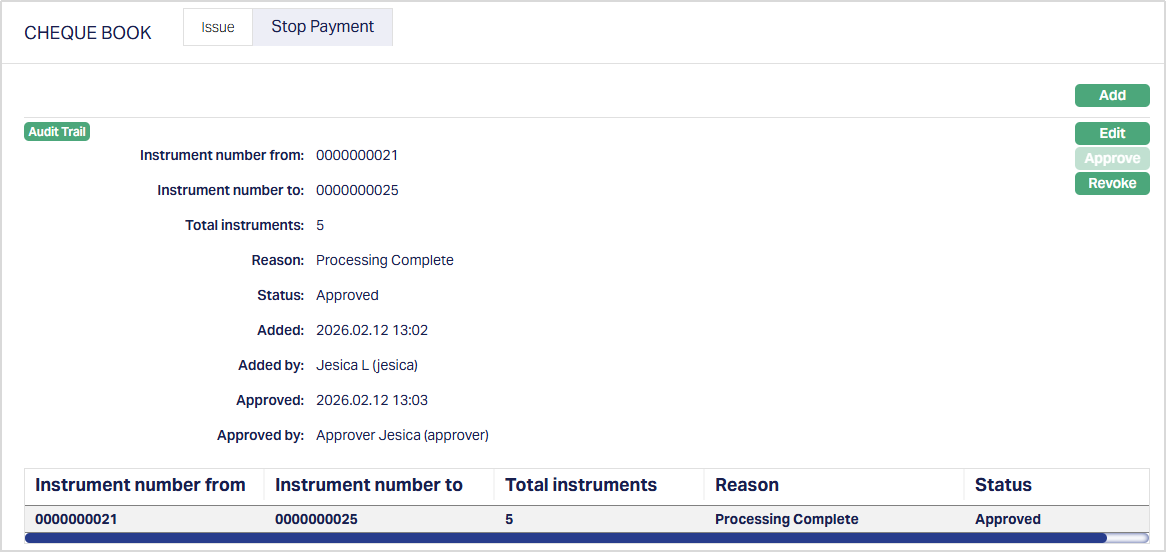The image size is (1166, 552).
Task: Click the Approved by value Approver Jesica
Action: coord(402,435)
